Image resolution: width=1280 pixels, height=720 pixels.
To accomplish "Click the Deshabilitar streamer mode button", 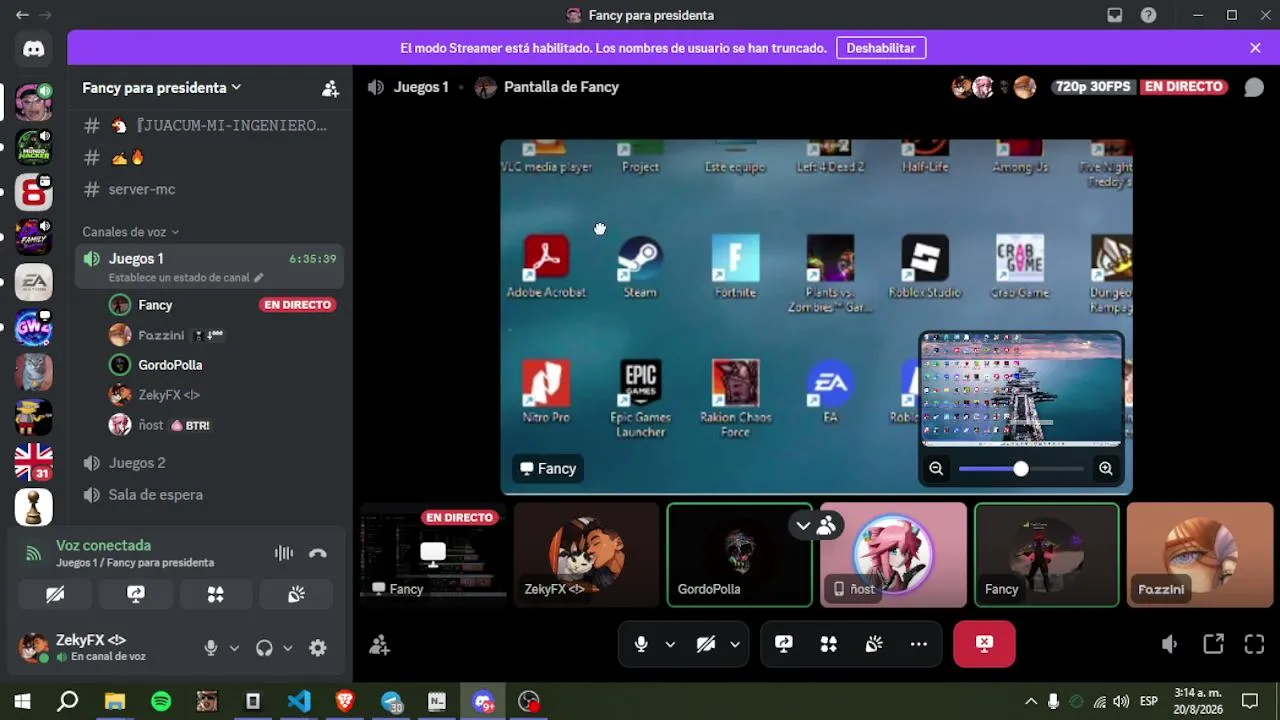I will tap(881, 48).
